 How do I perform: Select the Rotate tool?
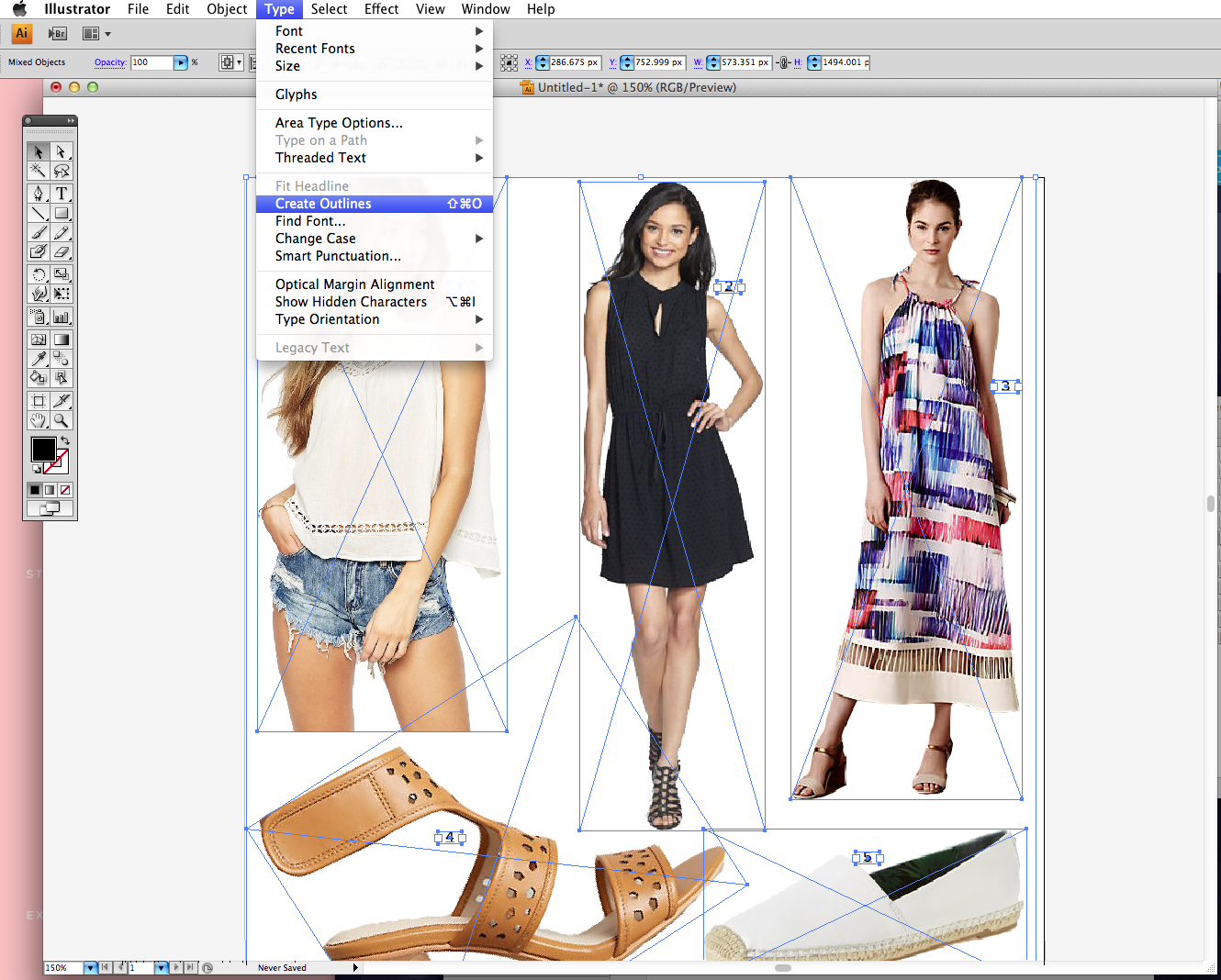point(39,274)
